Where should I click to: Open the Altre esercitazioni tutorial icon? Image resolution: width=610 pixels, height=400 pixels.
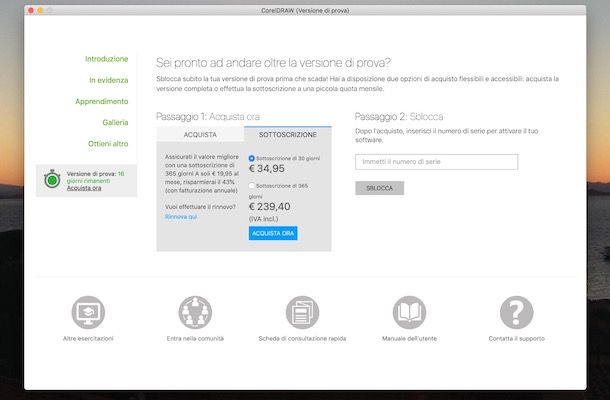pos(88,312)
